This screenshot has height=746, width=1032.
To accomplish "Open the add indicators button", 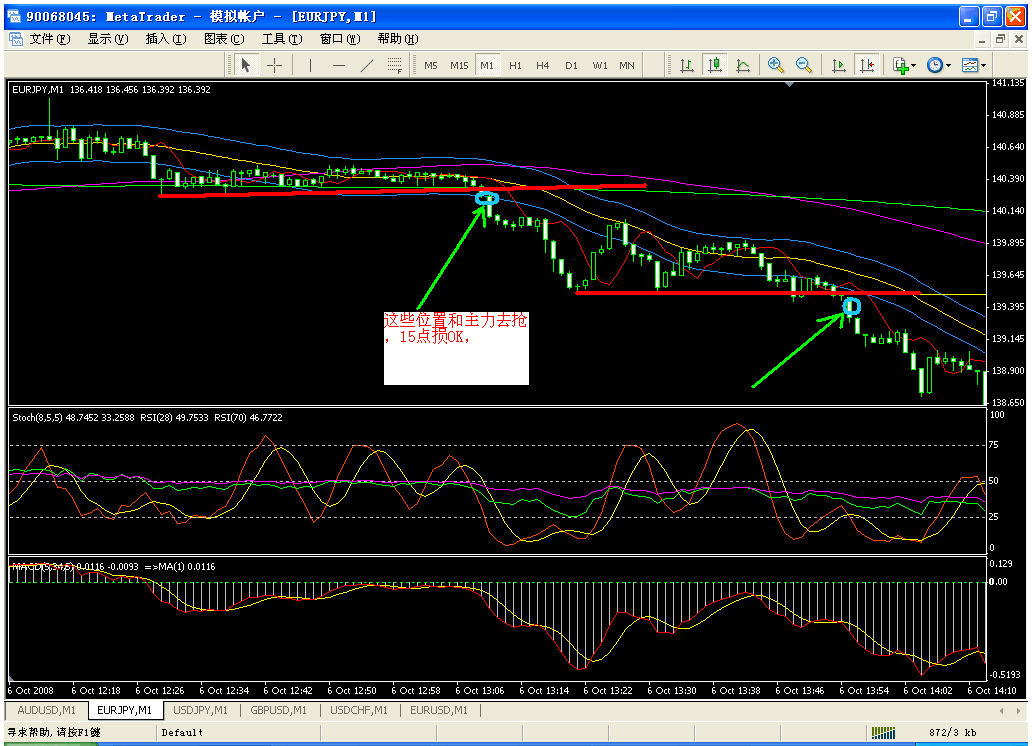I will (x=900, y=65).
